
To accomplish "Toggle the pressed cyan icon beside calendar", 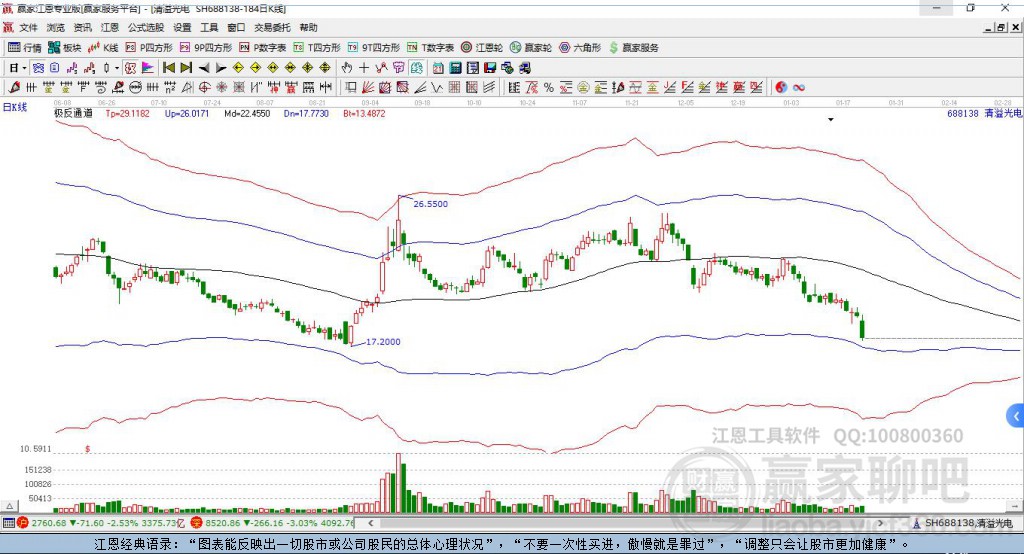I will coord(417,68).
